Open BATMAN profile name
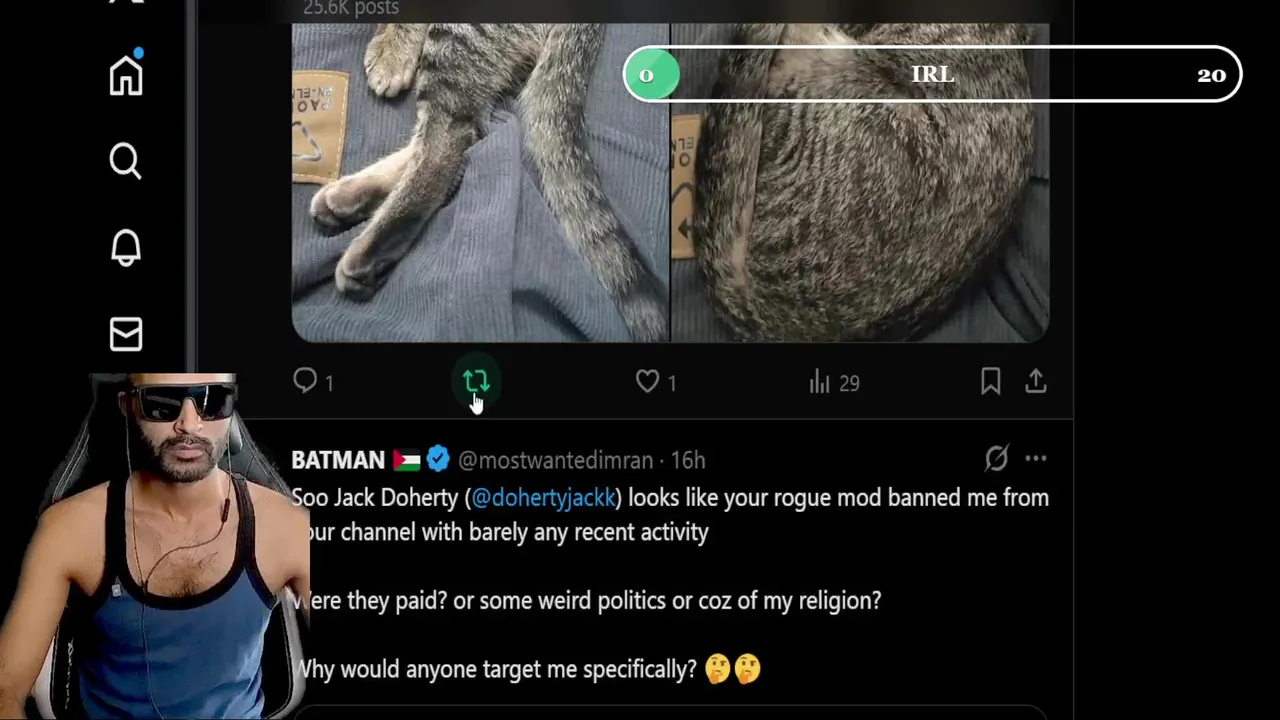Screen dimensions: 1280x720 click(x=338, y=460)
